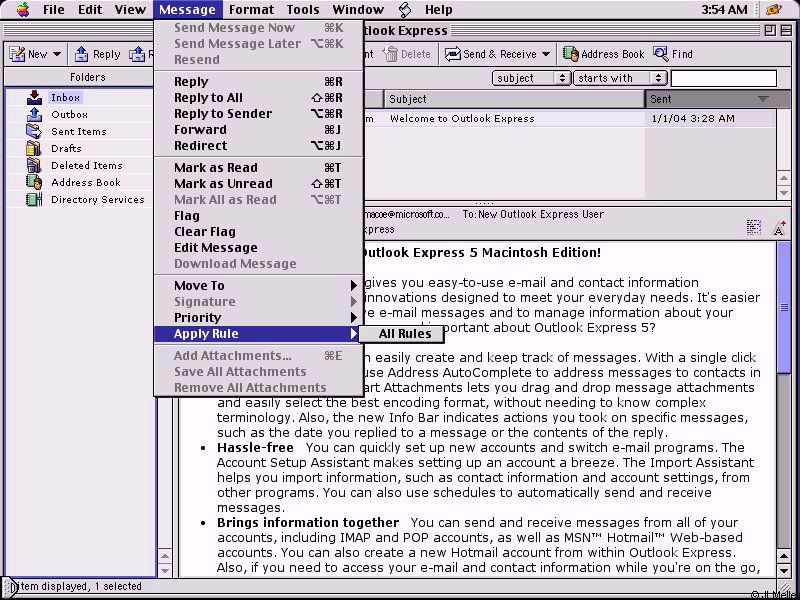Open the View menu
The image size is (800, 600).
130,9
